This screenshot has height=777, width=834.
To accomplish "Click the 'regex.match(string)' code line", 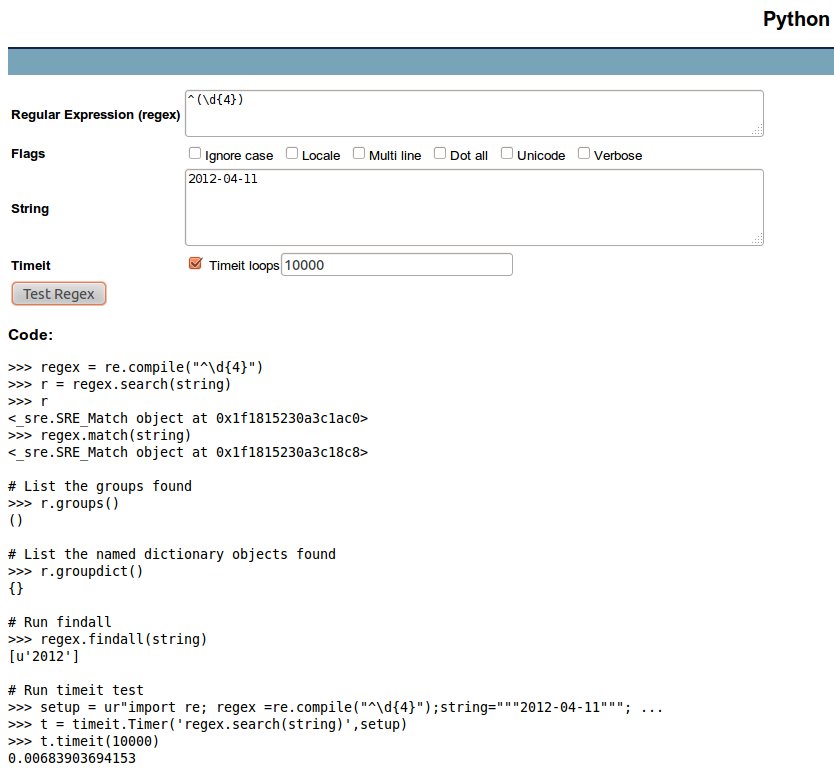I will [99, 436].
